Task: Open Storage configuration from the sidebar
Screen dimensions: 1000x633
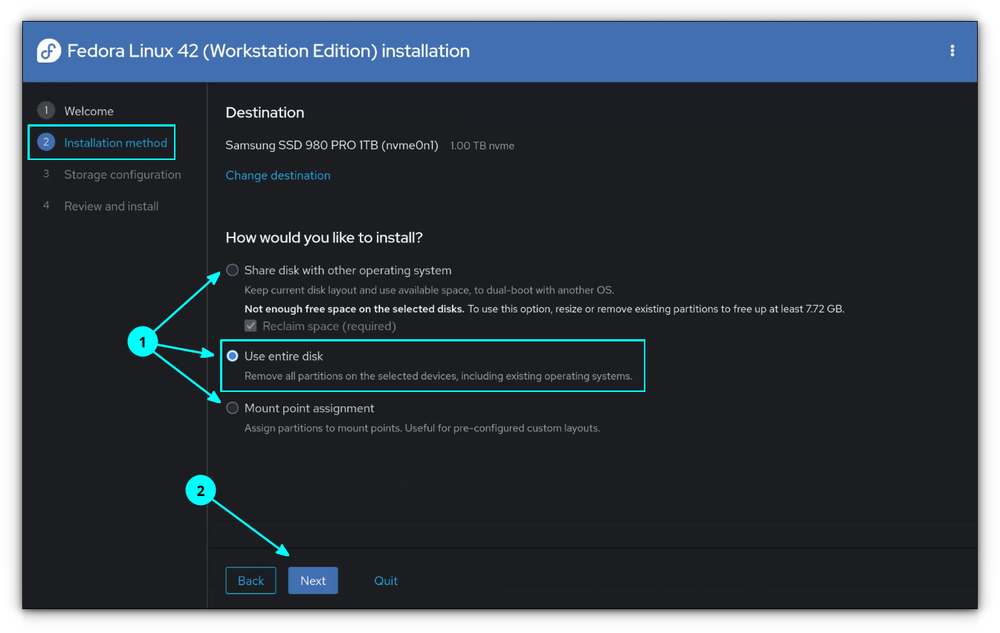Action: 123,174
